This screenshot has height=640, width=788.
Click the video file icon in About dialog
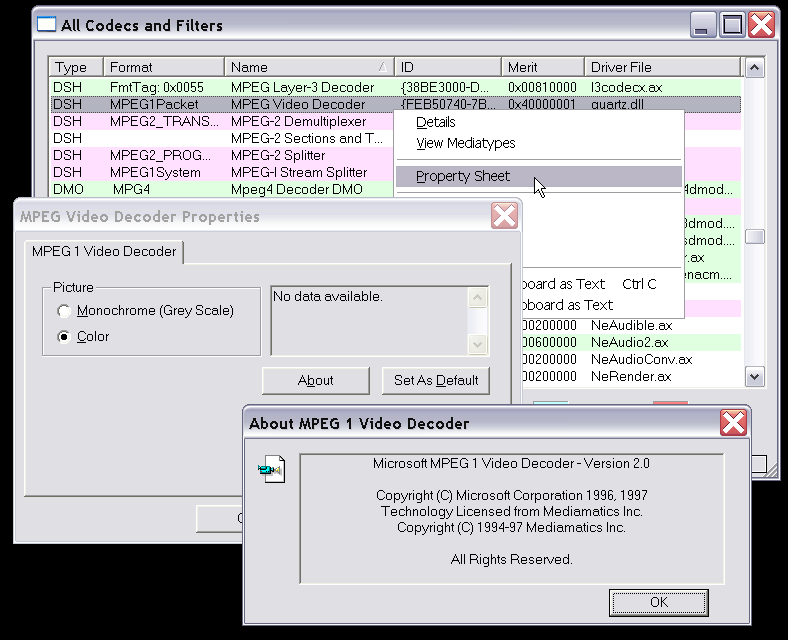(x=271, y=469)
